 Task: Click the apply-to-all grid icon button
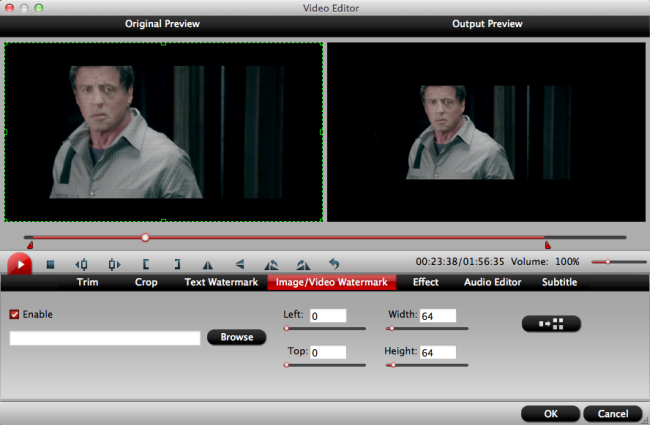[551, 324]
